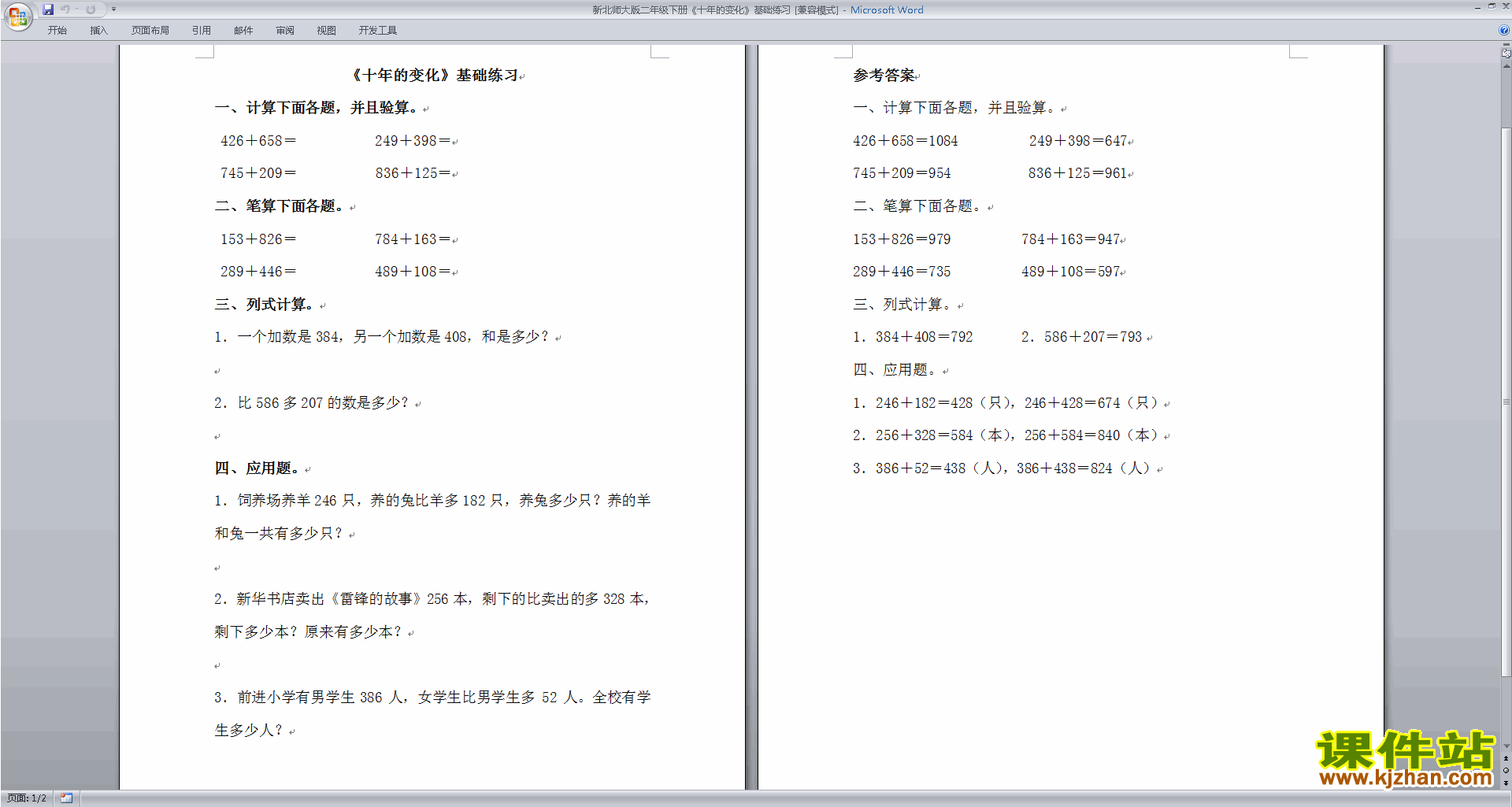Click the Previous Page double-arrow button
Image resolution: width=1512 pixels, height=807 pixels.
pos(1506,758)
